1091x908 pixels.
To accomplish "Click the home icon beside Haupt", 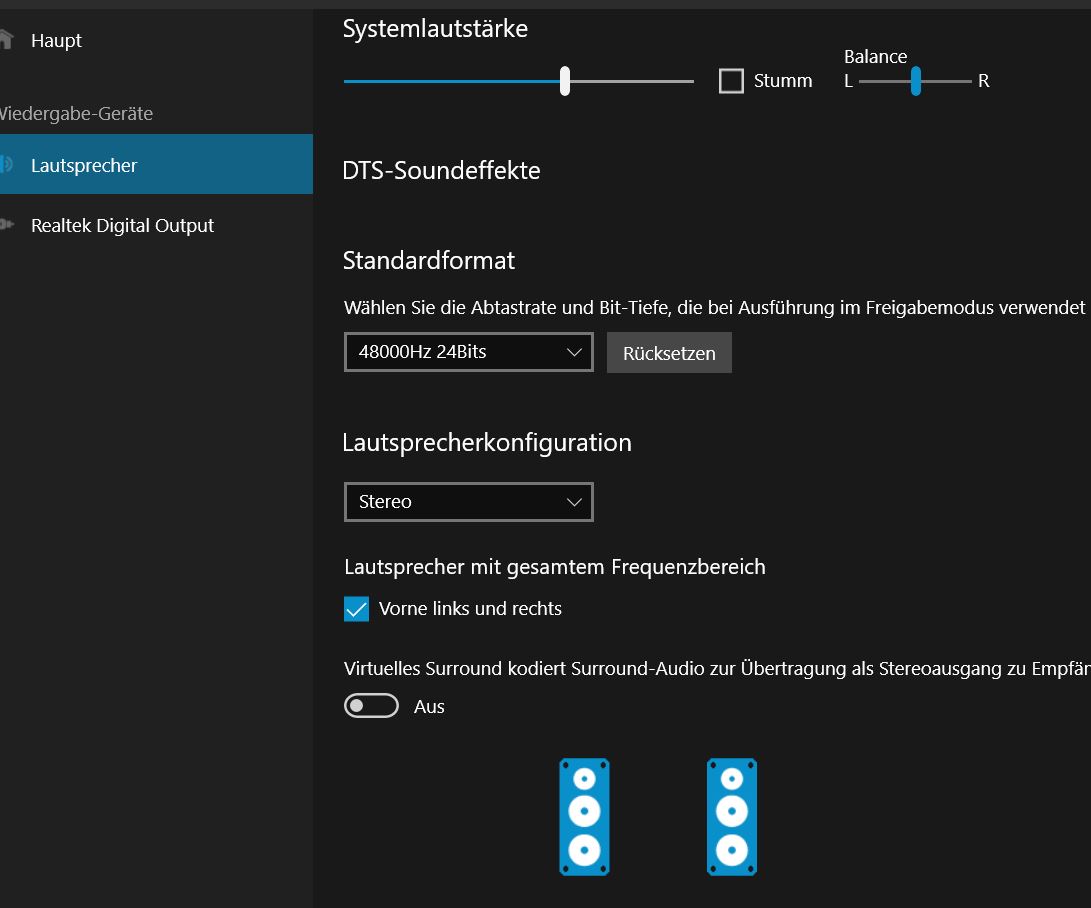I will point(6,40).
